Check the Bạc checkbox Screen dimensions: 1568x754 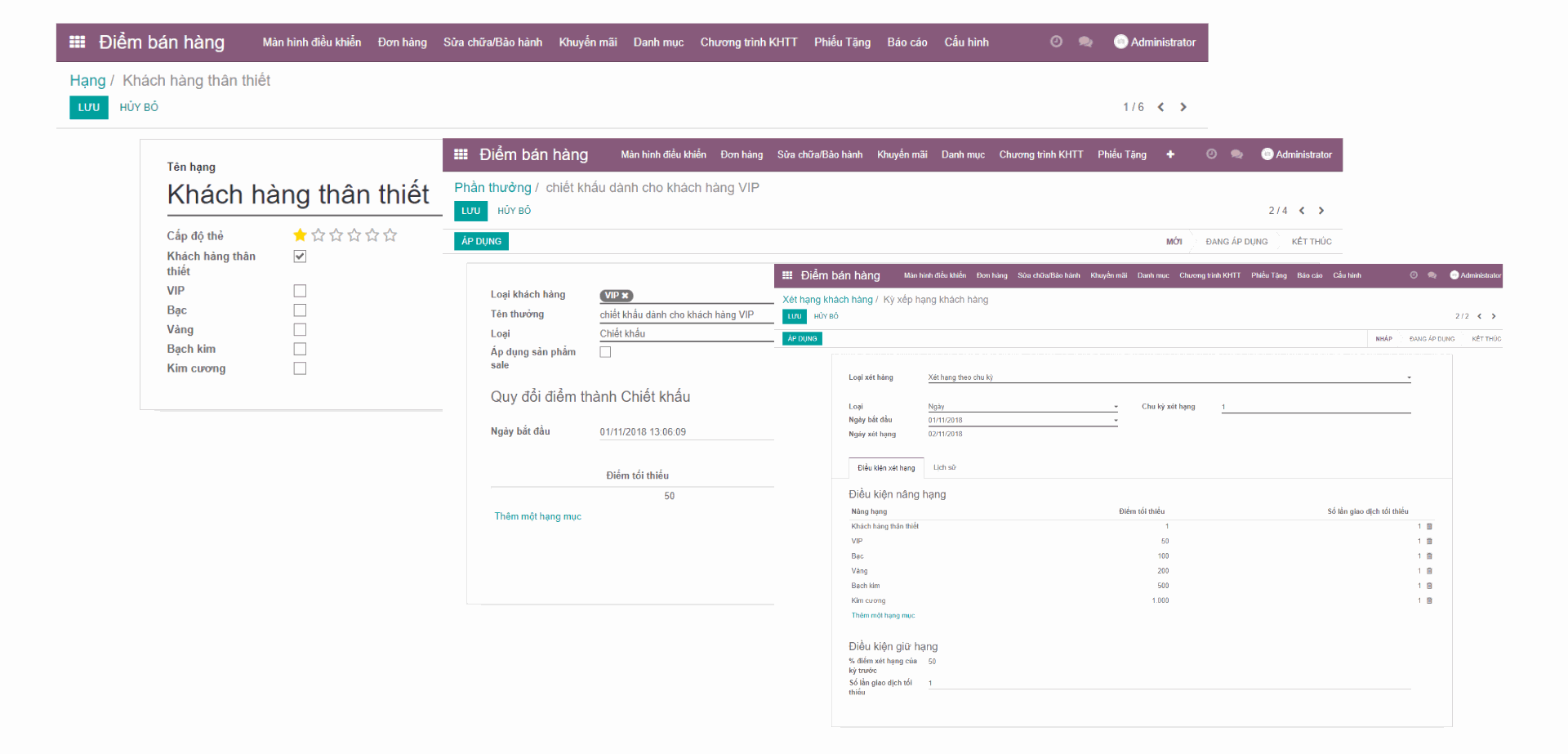coord(300,310)
